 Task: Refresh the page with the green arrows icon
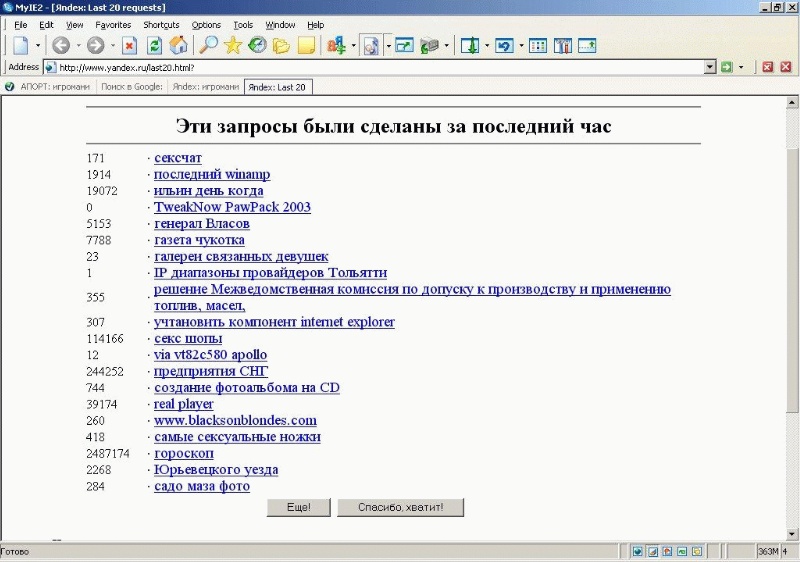[154, 46]
